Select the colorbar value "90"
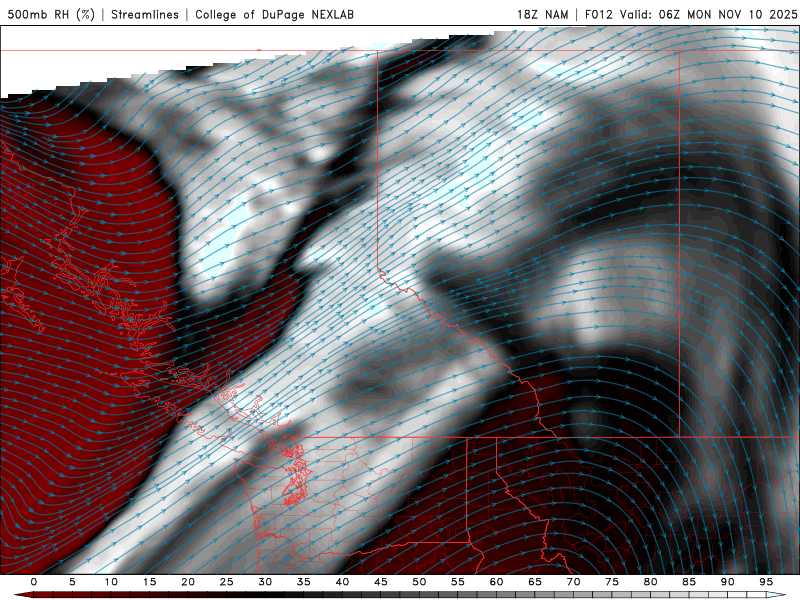 point(727,582)
